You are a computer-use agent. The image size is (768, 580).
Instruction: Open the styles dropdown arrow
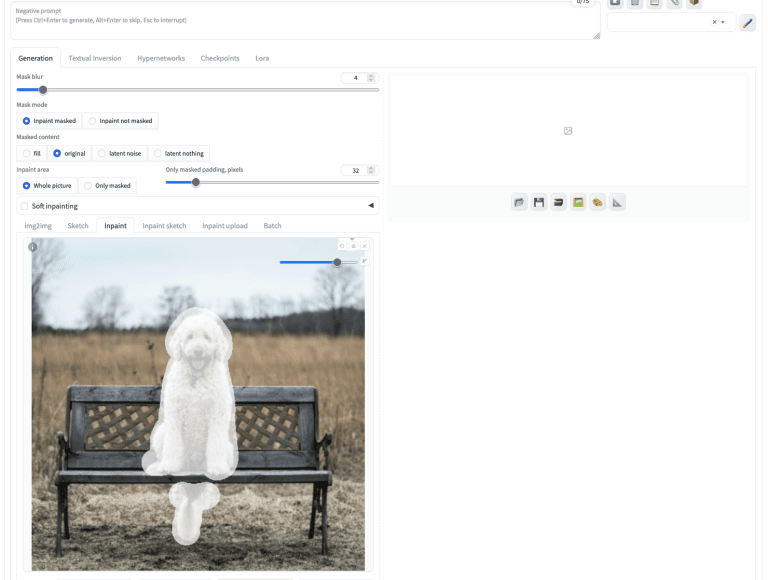[x=723, y=22]
